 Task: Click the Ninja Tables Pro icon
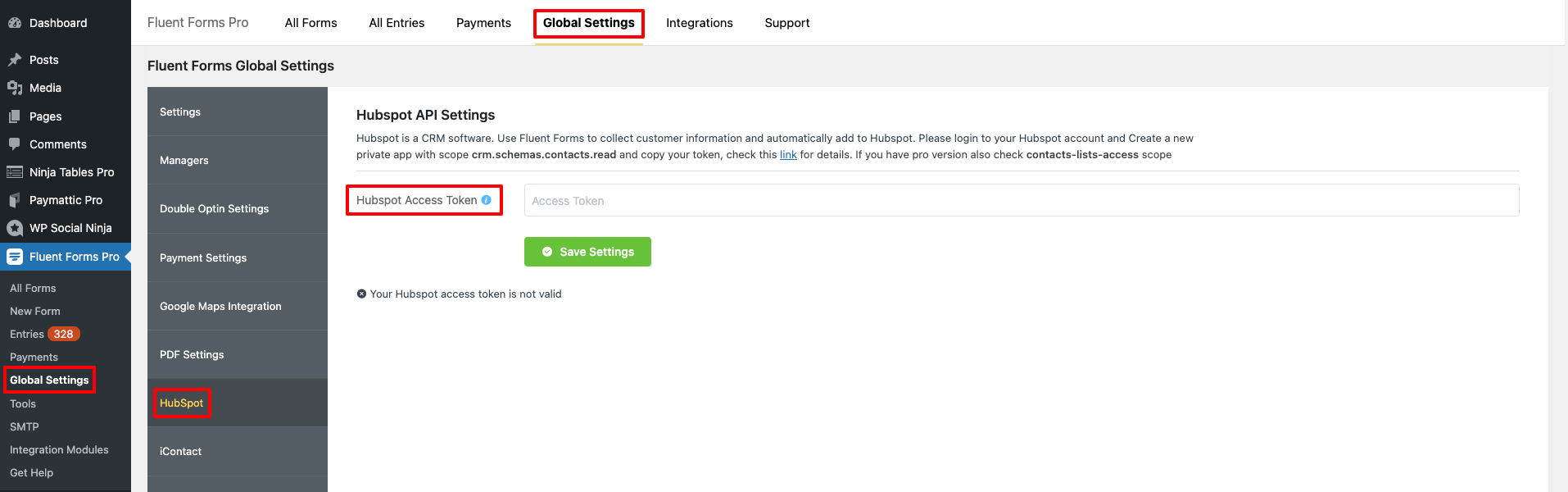coord(15,172)
